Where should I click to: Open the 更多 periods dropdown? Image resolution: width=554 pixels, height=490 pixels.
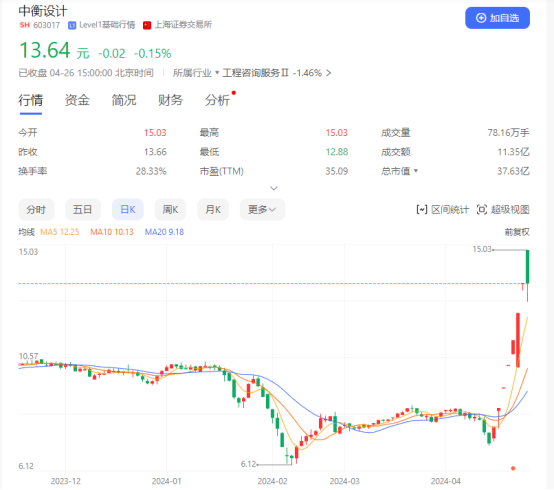tap(262, 209)
